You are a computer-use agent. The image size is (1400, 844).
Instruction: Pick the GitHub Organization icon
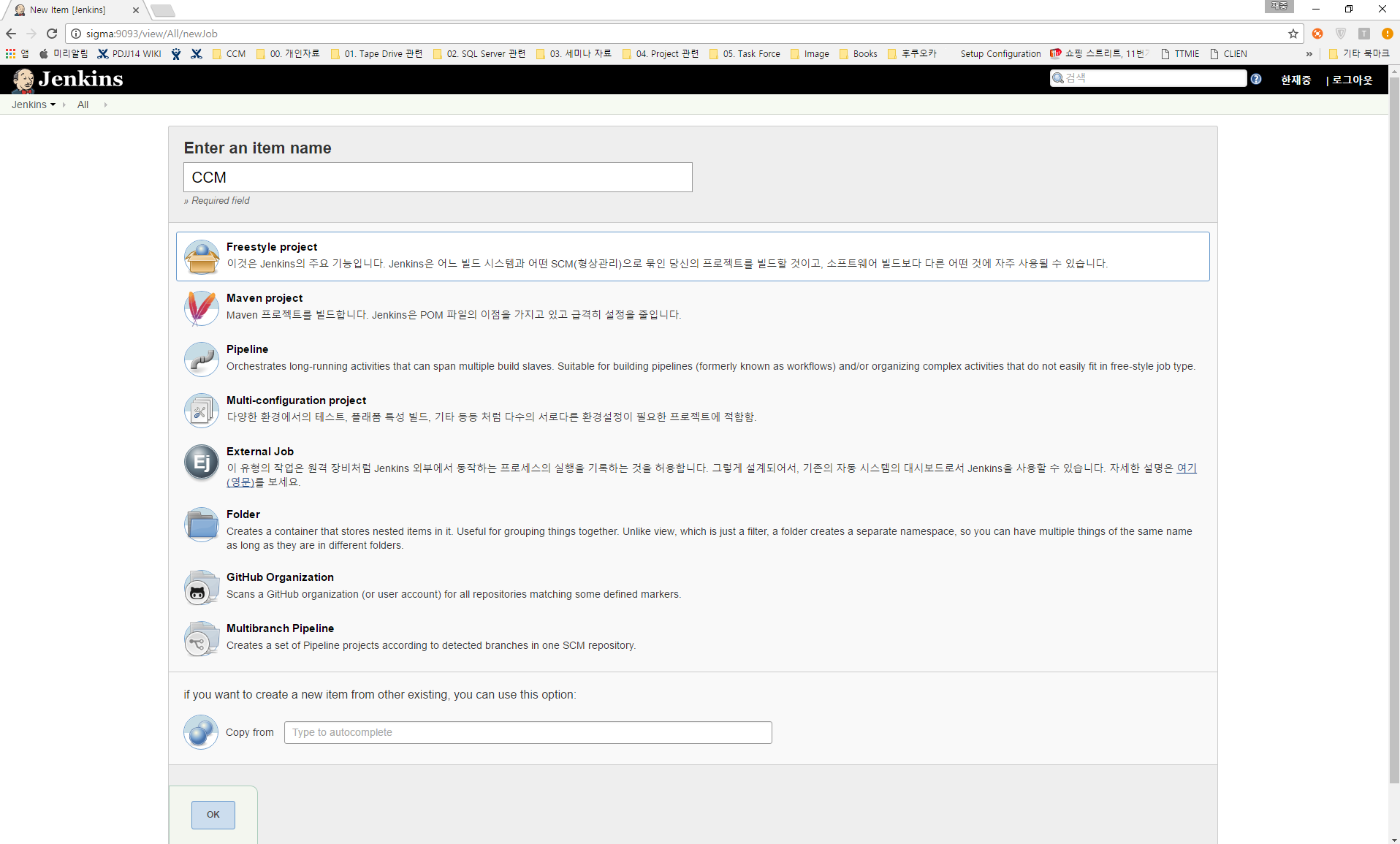coord(202,588)
